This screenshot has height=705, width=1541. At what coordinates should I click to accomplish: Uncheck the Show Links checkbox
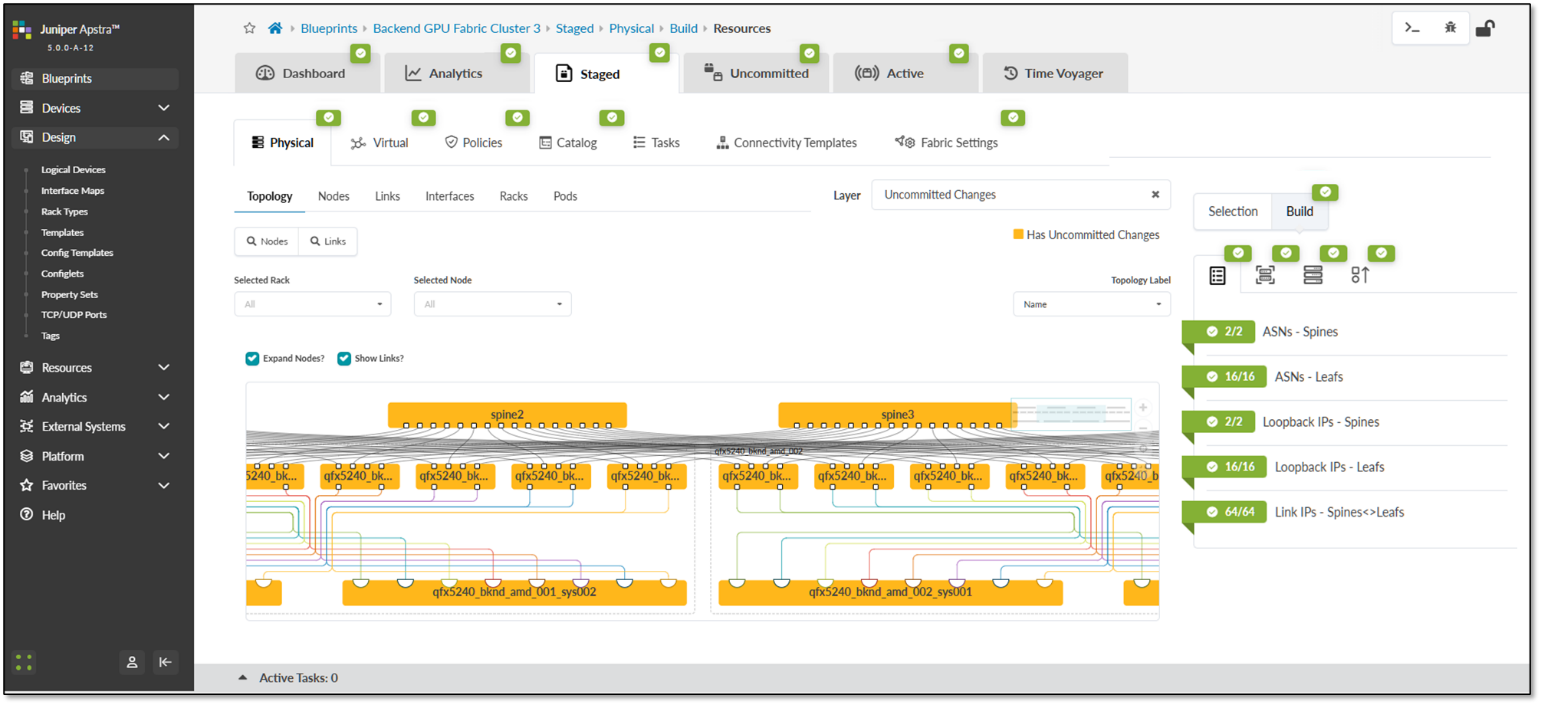pyautogui.click(x=344, y=358)
